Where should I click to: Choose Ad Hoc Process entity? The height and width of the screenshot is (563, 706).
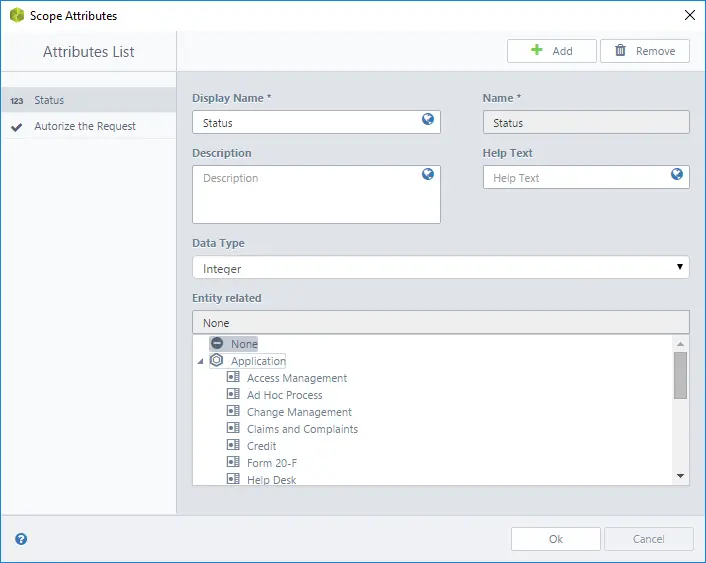pyautogui.click(x=285, y=395)
